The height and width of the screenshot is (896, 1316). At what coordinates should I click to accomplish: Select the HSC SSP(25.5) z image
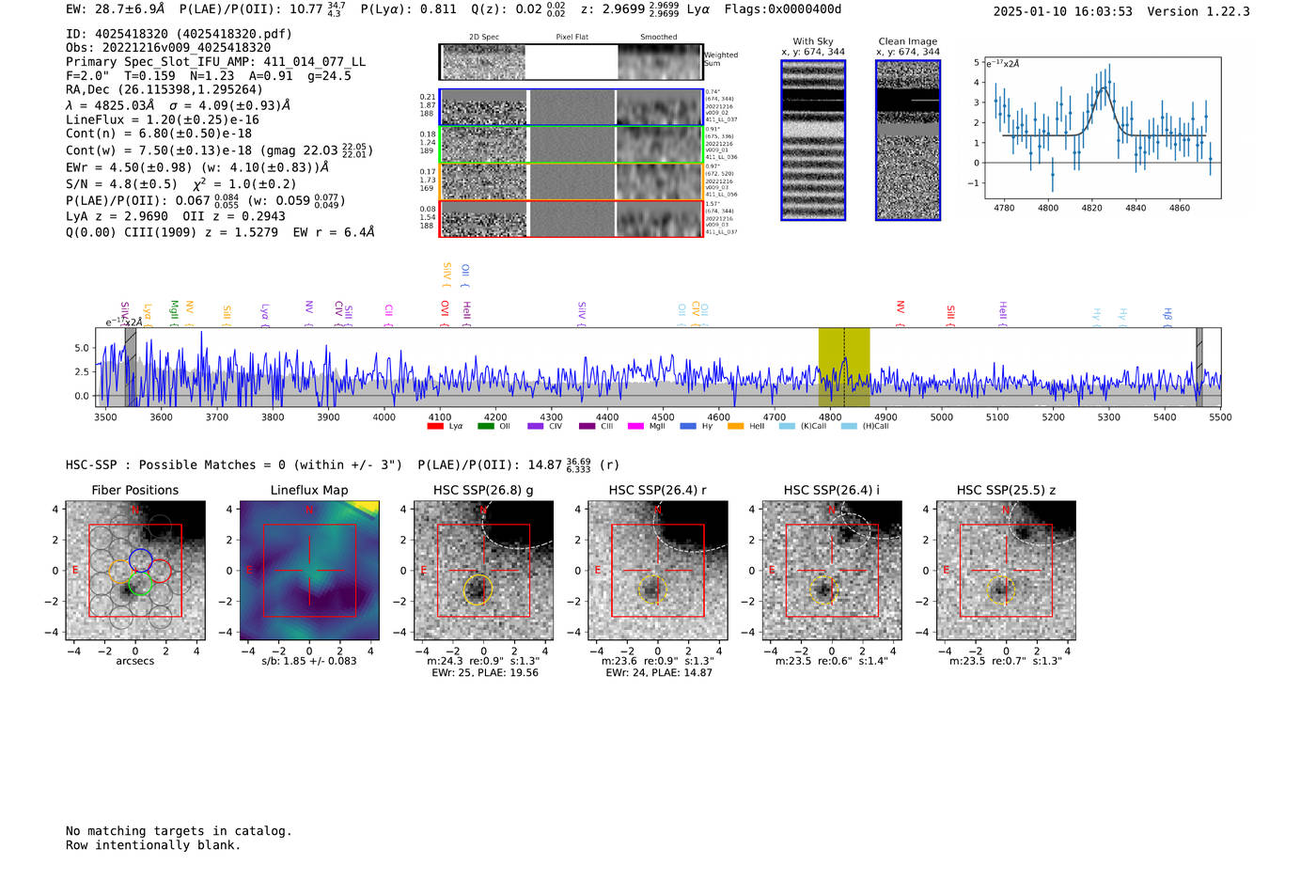(x=1006, y=571)
